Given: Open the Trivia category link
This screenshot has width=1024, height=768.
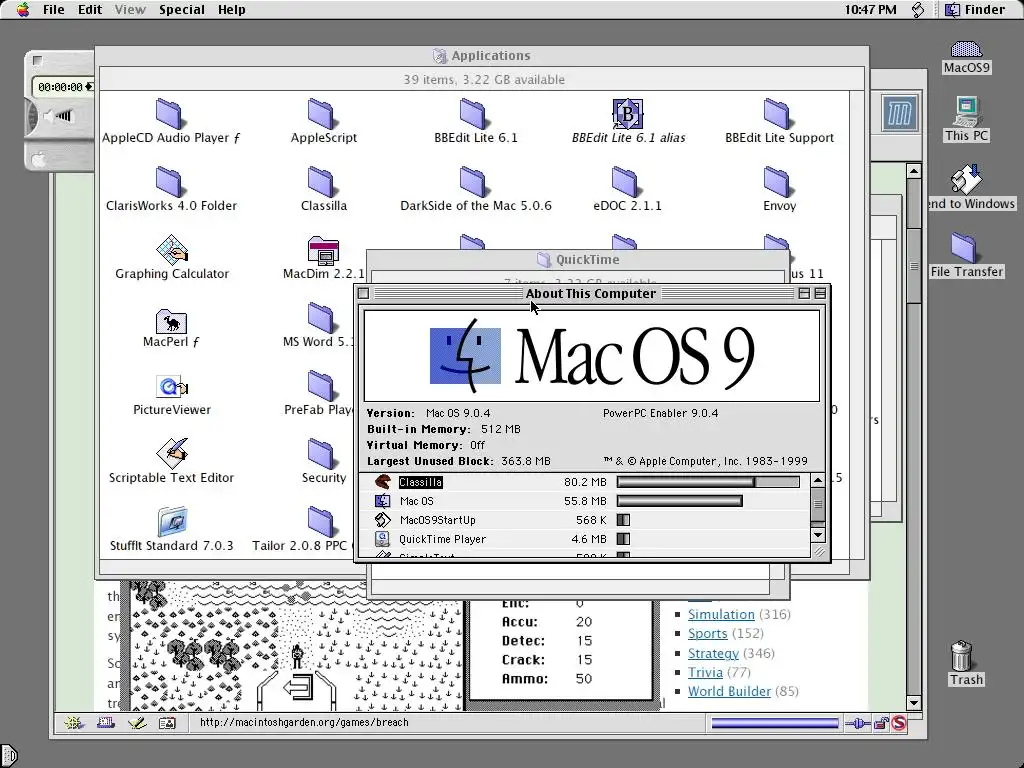Looking at the screenshot, I should [705, 672].
